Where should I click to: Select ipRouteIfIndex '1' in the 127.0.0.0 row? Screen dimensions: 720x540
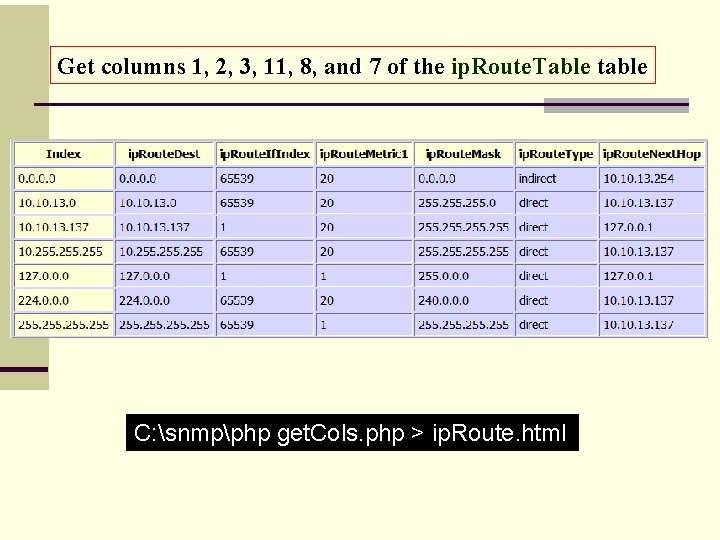[x=264, y=276]
